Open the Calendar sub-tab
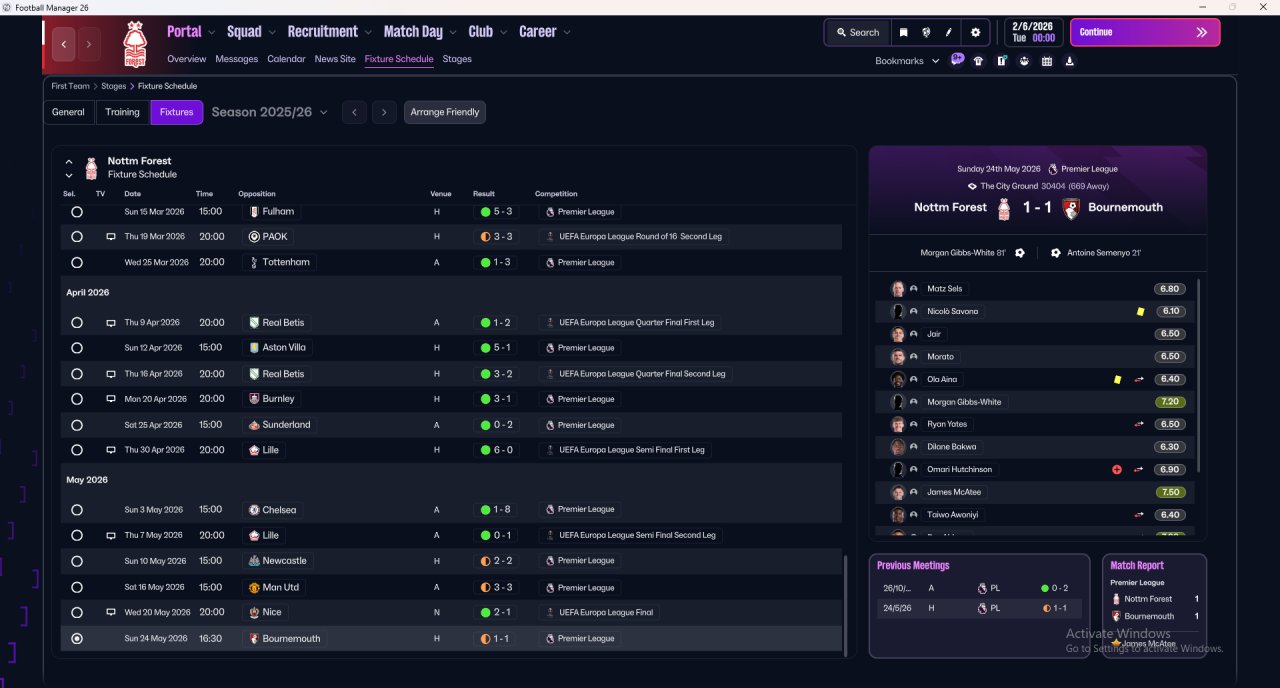Viewport: 1280px width, 688px height. tap(286, 59)
